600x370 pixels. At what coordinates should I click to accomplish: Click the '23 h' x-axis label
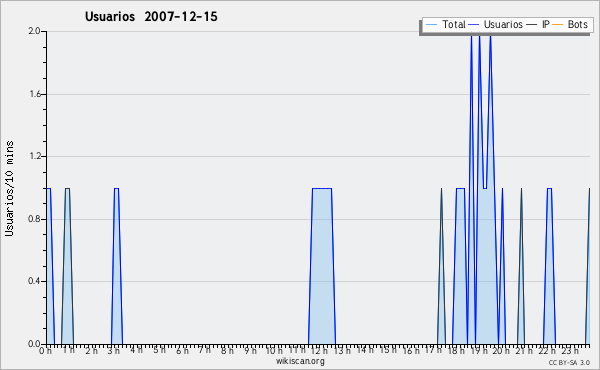click(x=570, y=350)
